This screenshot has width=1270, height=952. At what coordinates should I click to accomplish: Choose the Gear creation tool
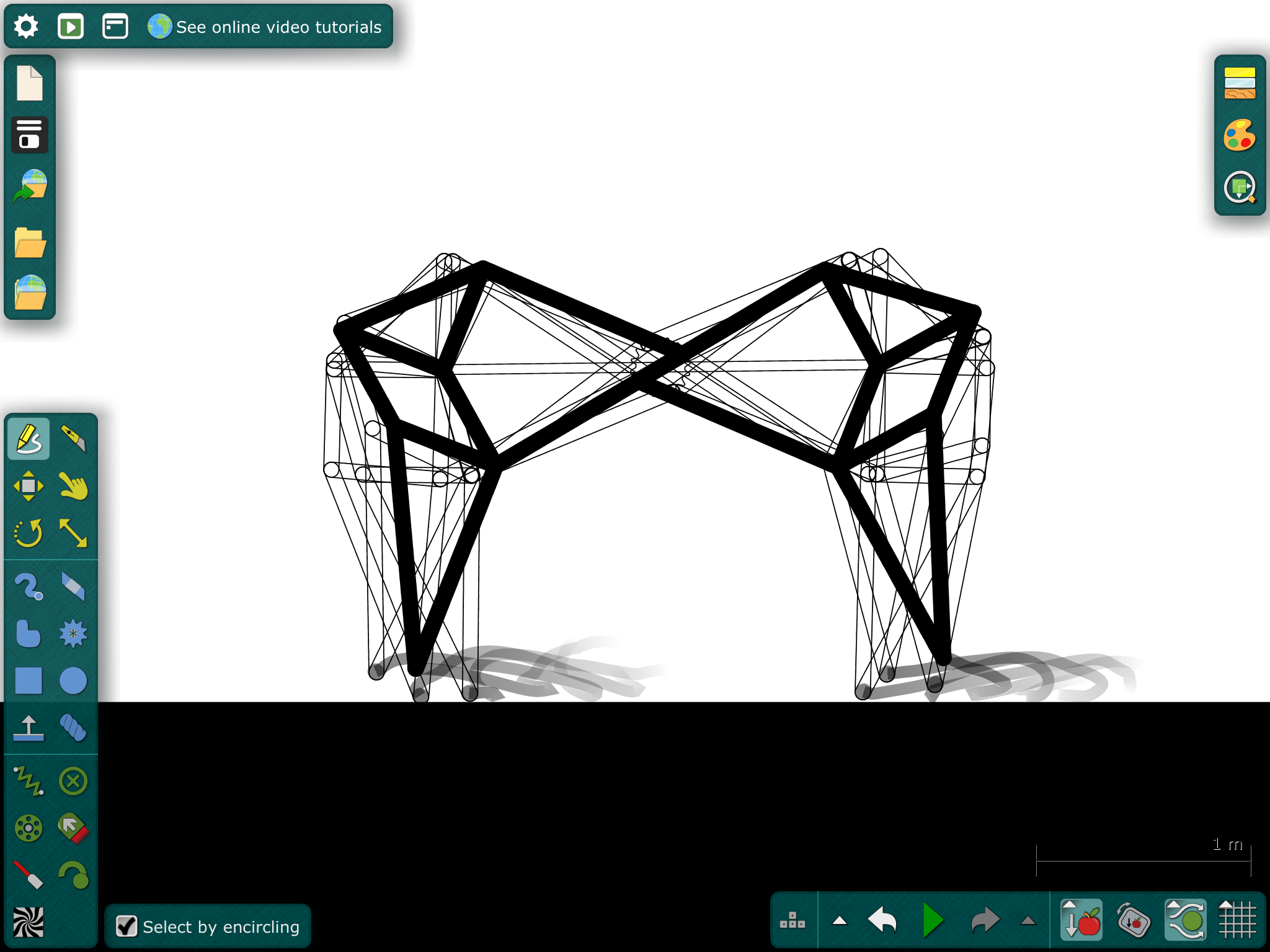point(73,633)
